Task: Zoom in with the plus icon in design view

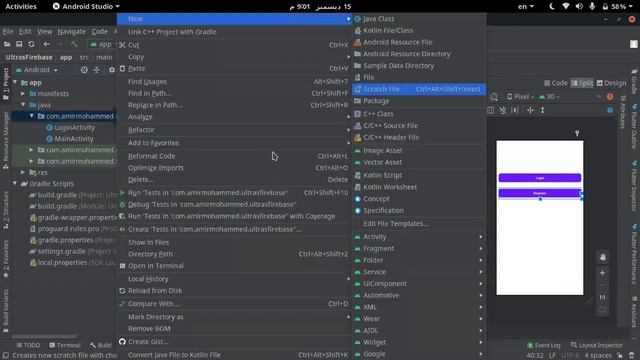Action: pyautogui.click(x=602, y=273)
